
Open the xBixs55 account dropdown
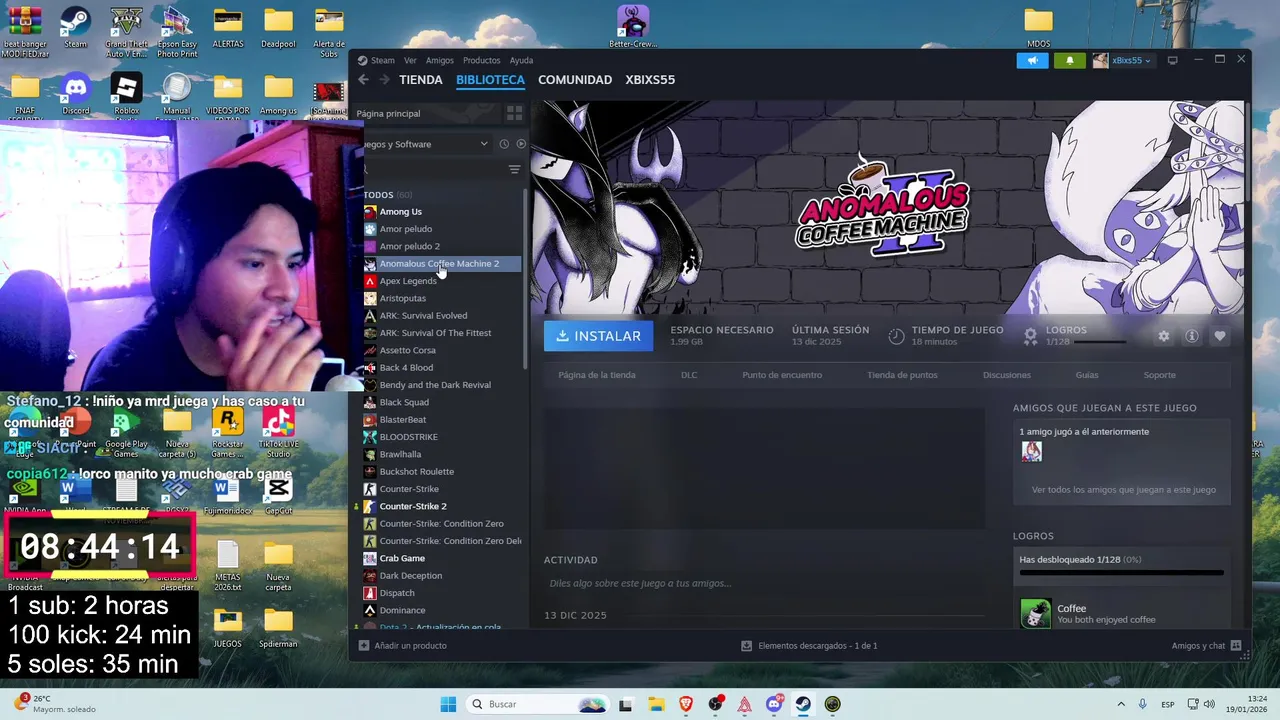tap(1122, 60)
